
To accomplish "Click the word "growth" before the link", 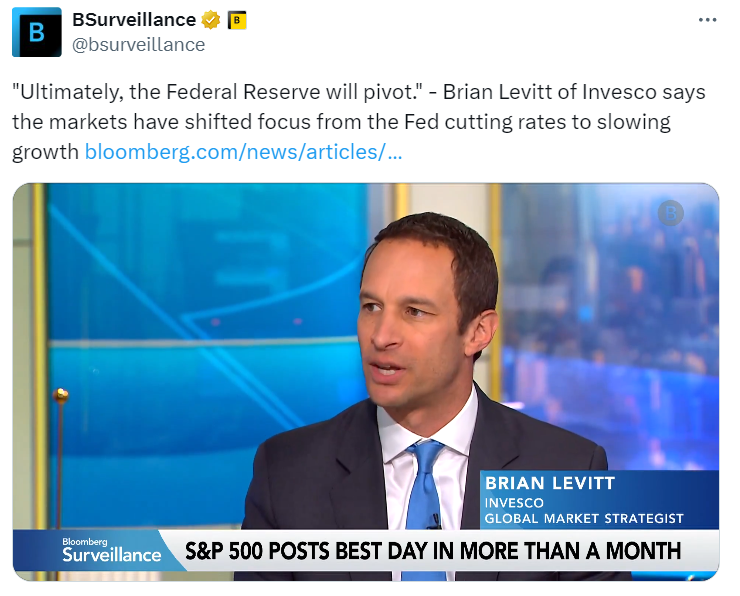I will pyautogui.click(x=45, y=153).
